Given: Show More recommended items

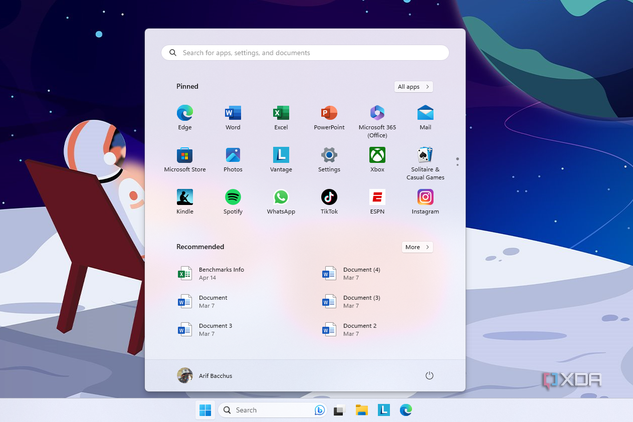Looking at the screenshot, I should tap(417, 247).
